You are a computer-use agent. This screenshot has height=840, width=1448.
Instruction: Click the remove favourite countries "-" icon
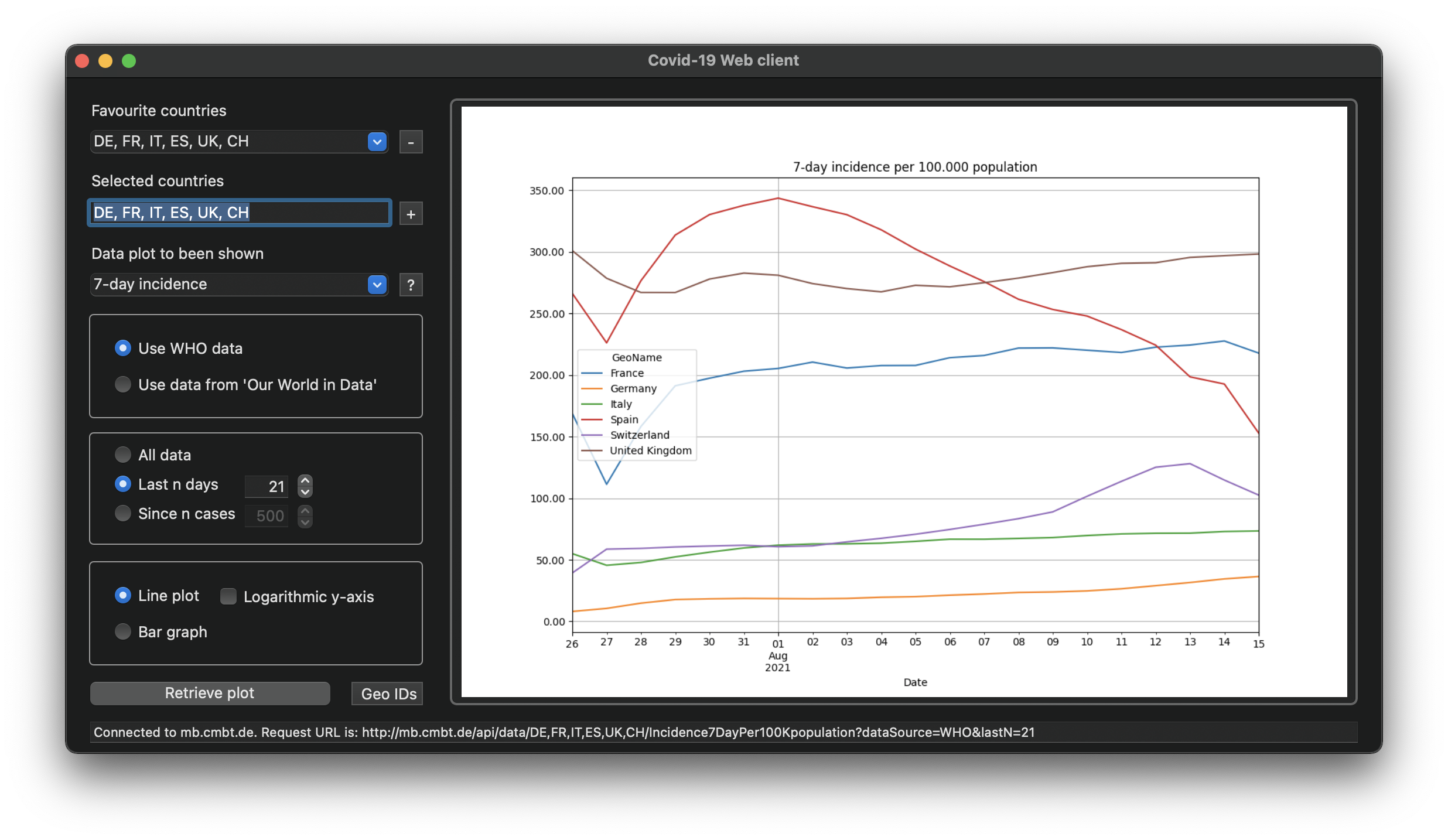point(411,142)
